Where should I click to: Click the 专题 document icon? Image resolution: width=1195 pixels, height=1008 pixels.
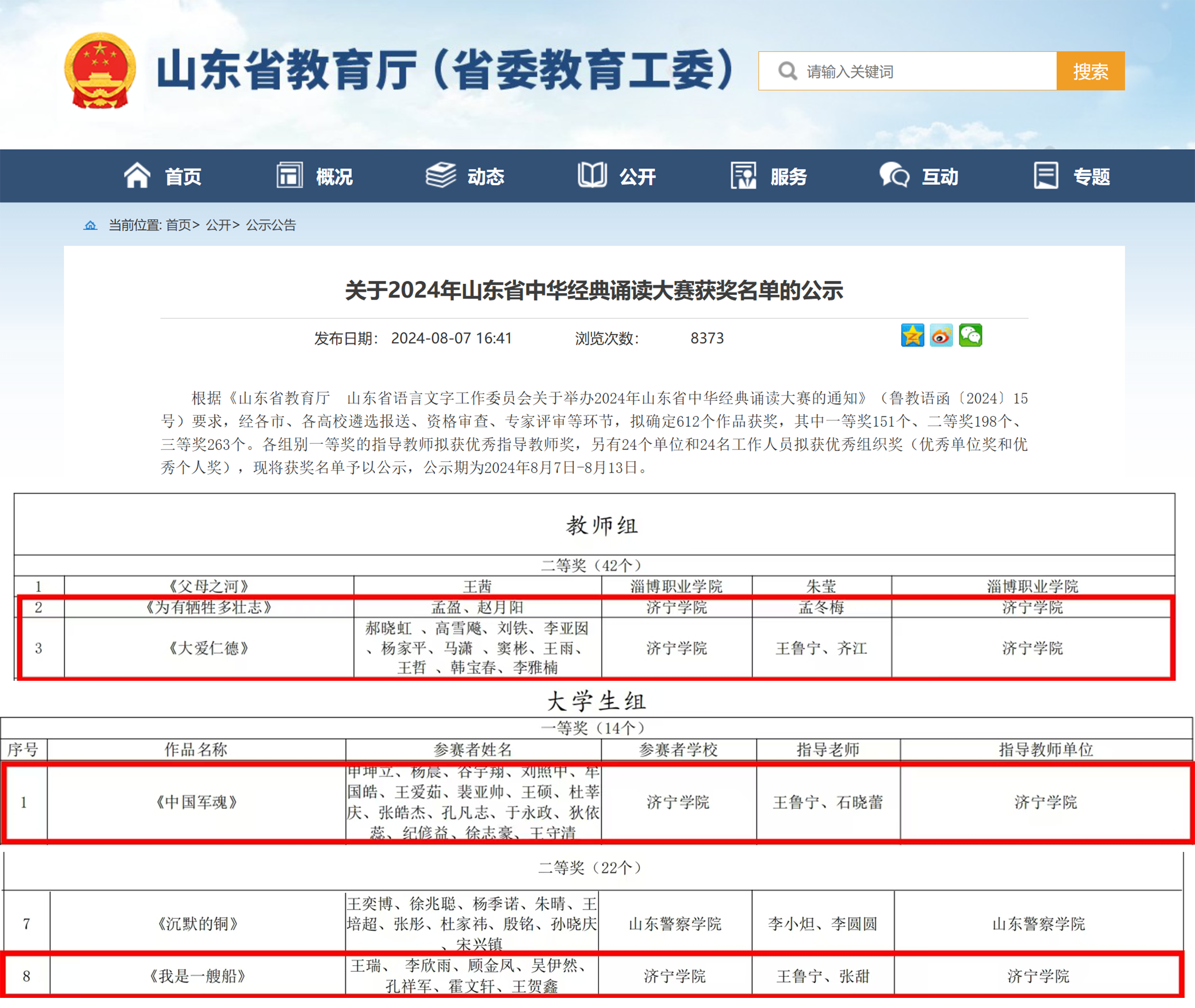(1046, 175)
